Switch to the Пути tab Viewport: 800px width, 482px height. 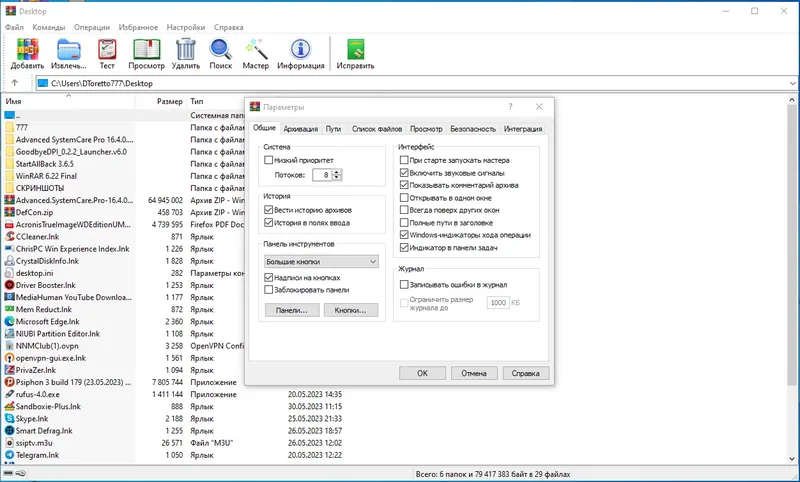(333, 129)
